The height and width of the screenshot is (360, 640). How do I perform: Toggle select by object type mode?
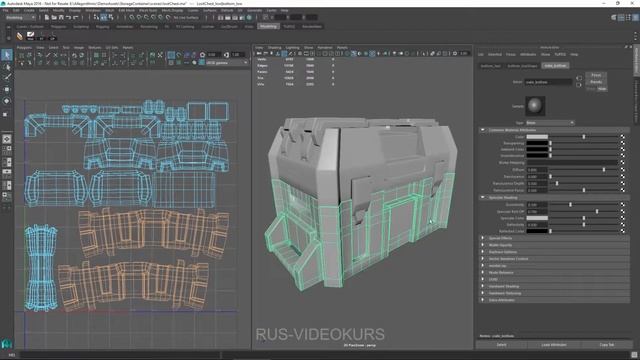coord(104,18)
